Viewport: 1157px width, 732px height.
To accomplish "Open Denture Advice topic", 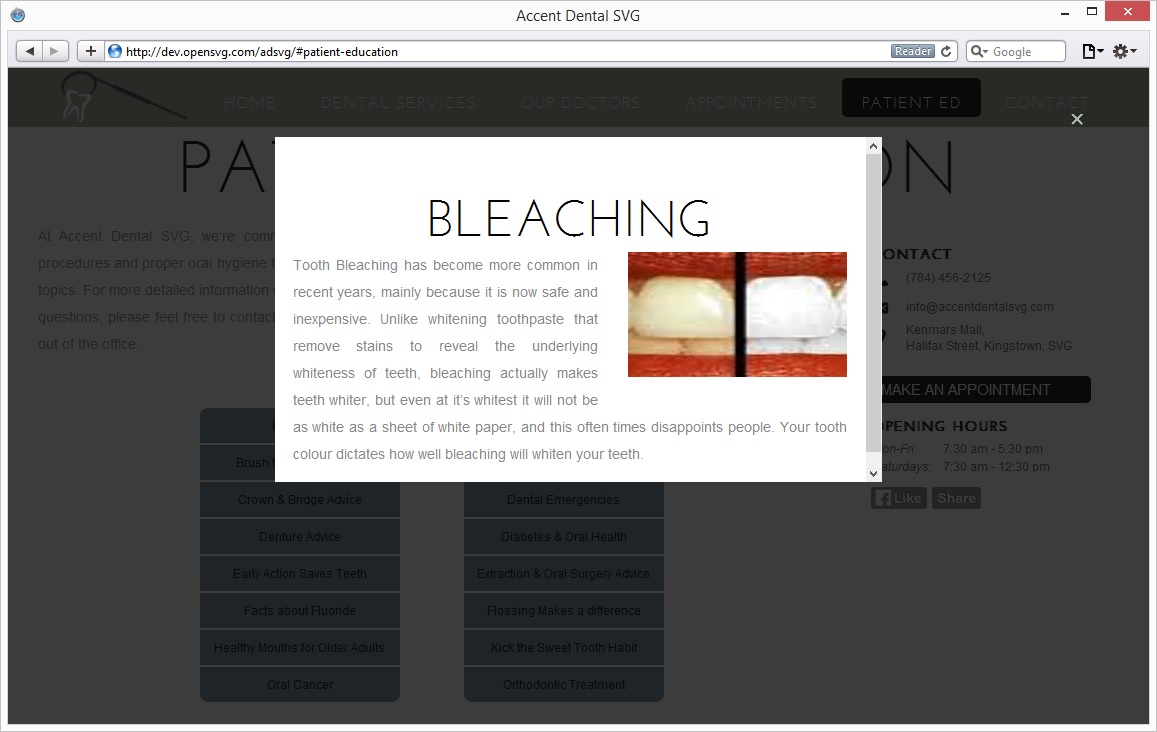I will [x=300, y=536].
